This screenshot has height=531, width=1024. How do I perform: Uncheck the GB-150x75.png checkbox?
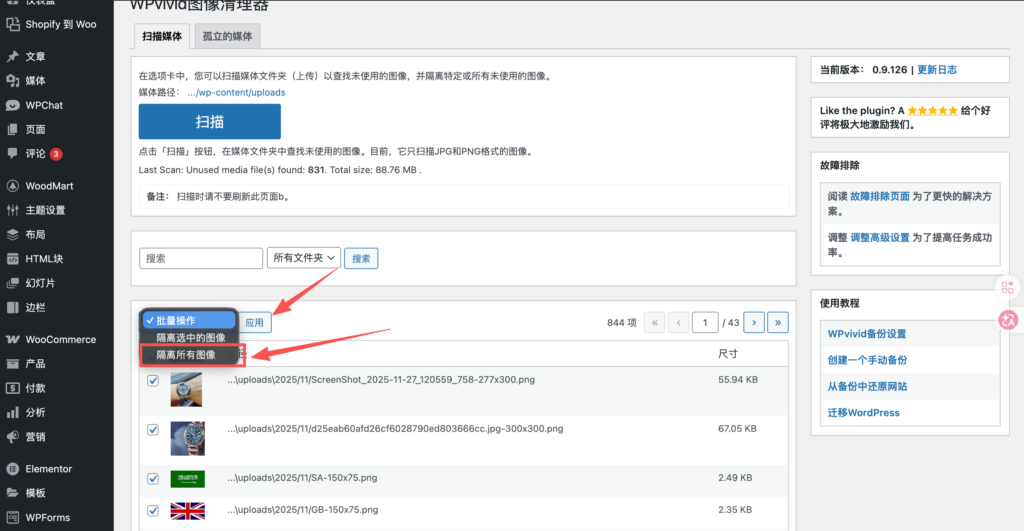[x=153, y=510]
